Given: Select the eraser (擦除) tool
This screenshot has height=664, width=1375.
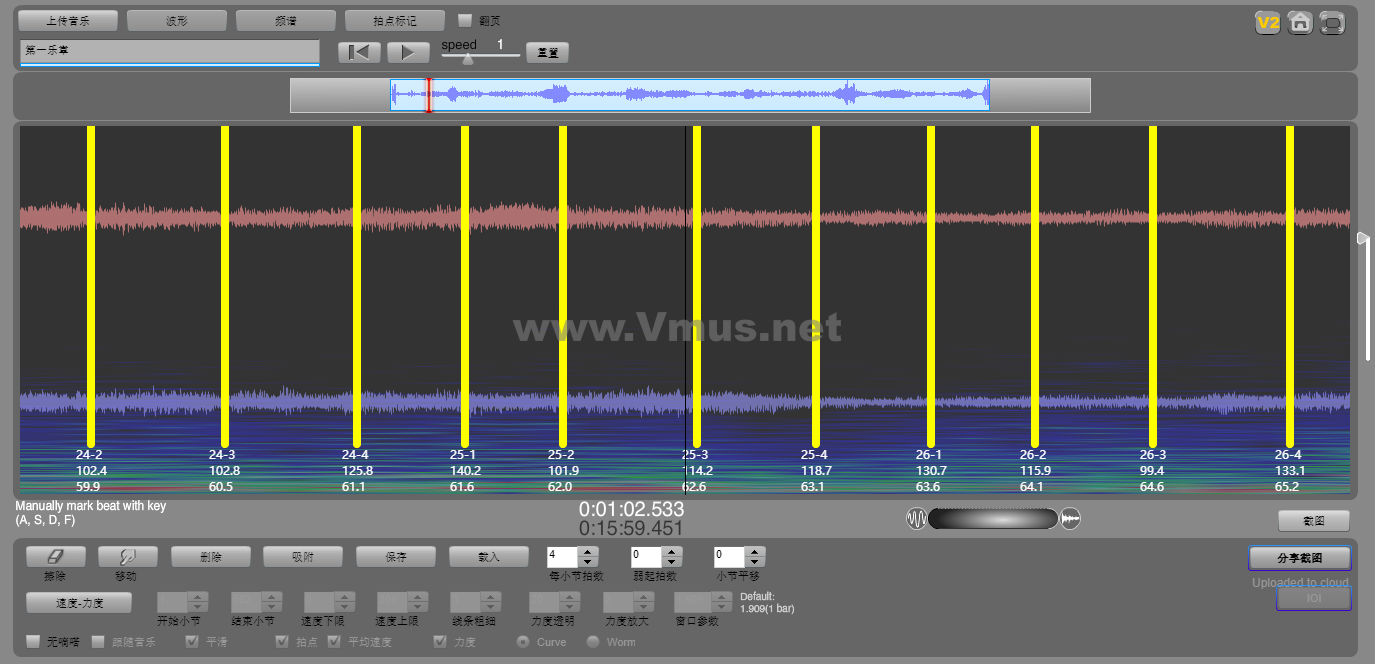Looking at the screenshot, I should [x=55, y=557].
